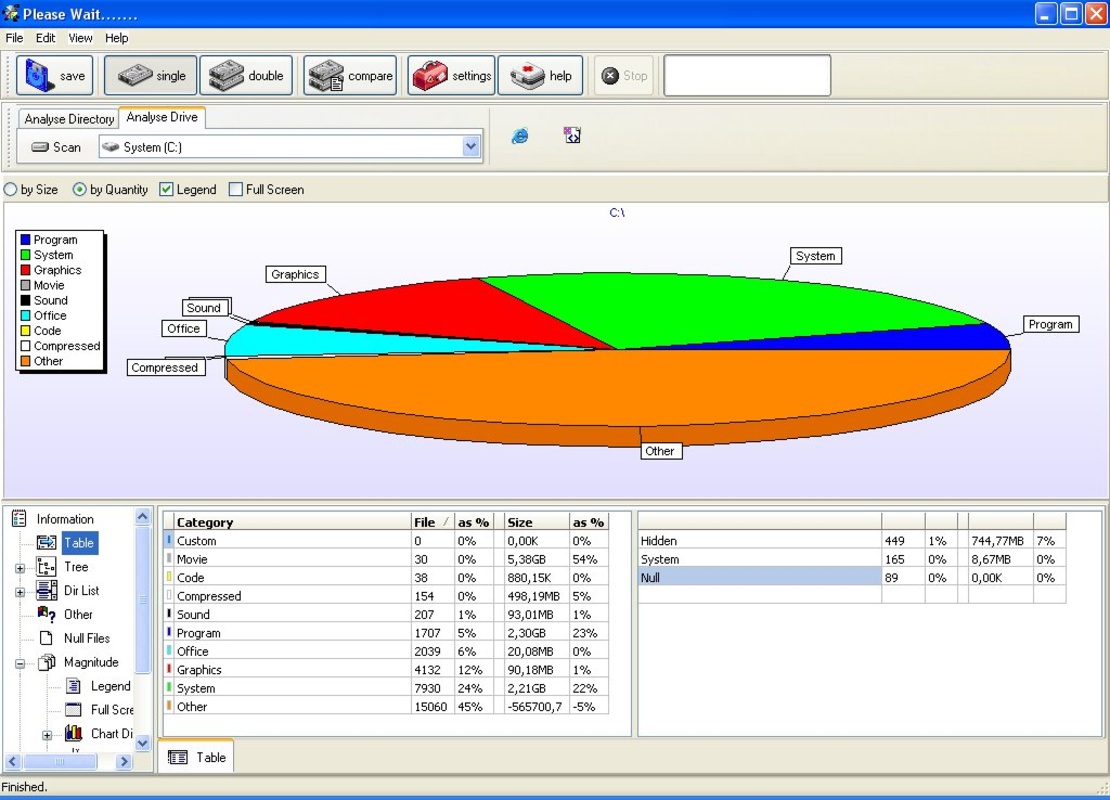
Task: Select the Chart tree item
Action: 111,733
